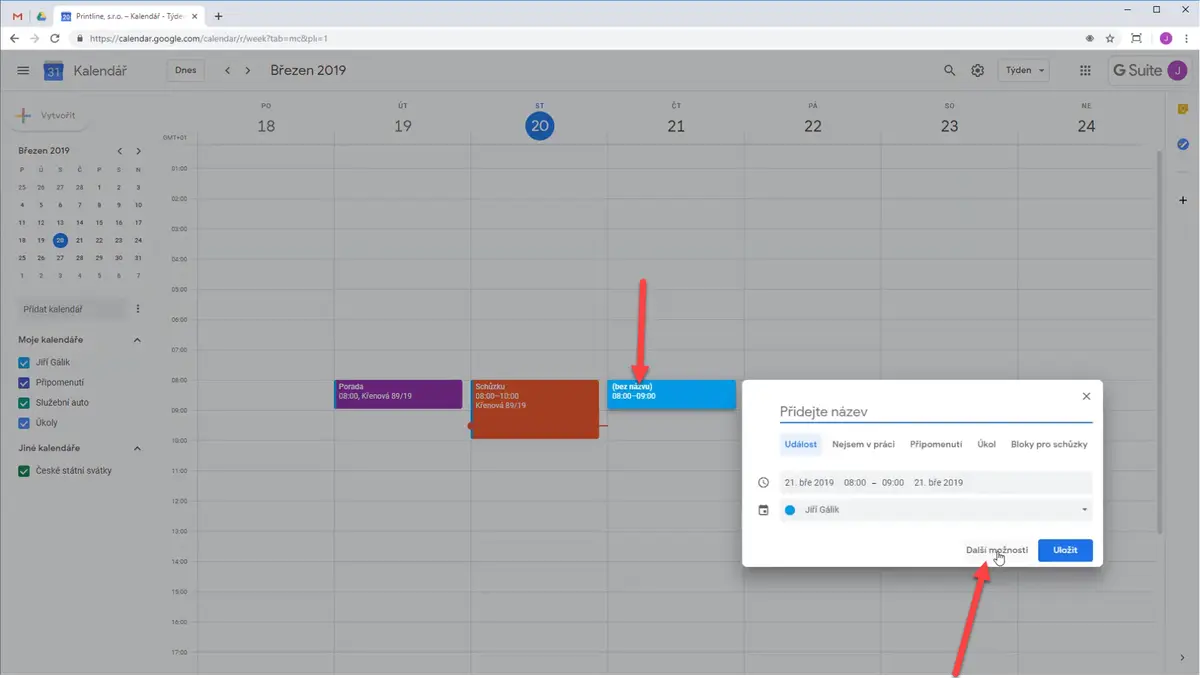Open the Keep notes side panel icon
Viewport: 1200px width, 678px height.
click(1183, 109)
